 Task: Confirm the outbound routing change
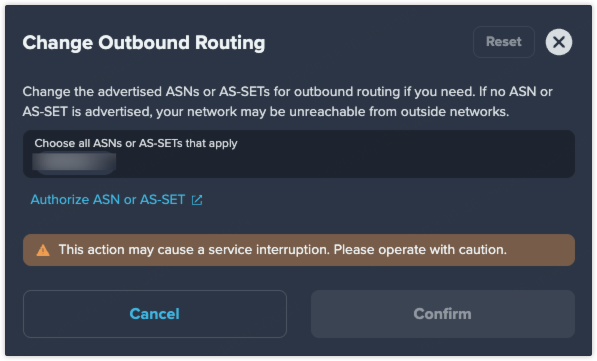click(x=443, y=314)
